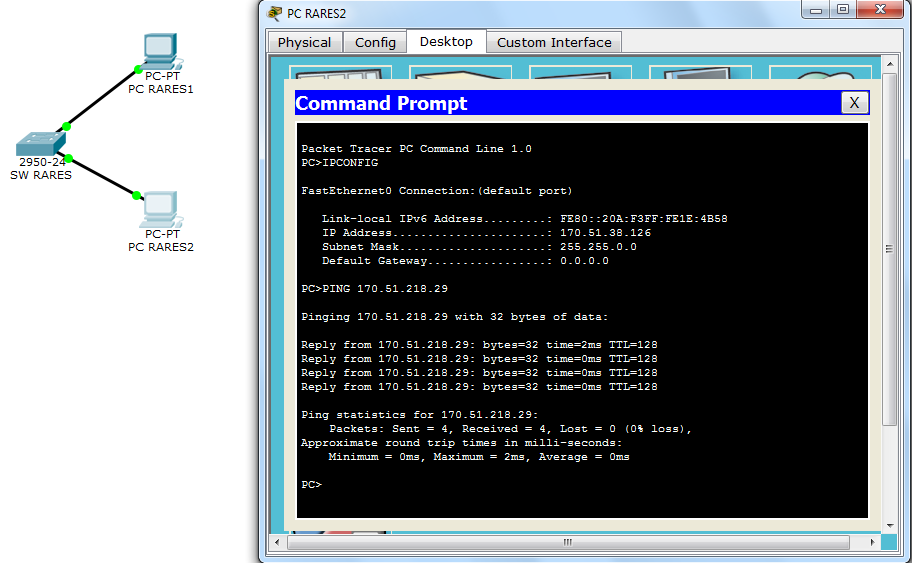This screenshot has width=912, height=563.
Task: Minimize the PC RARES2 window
Action: pos(816,9)
